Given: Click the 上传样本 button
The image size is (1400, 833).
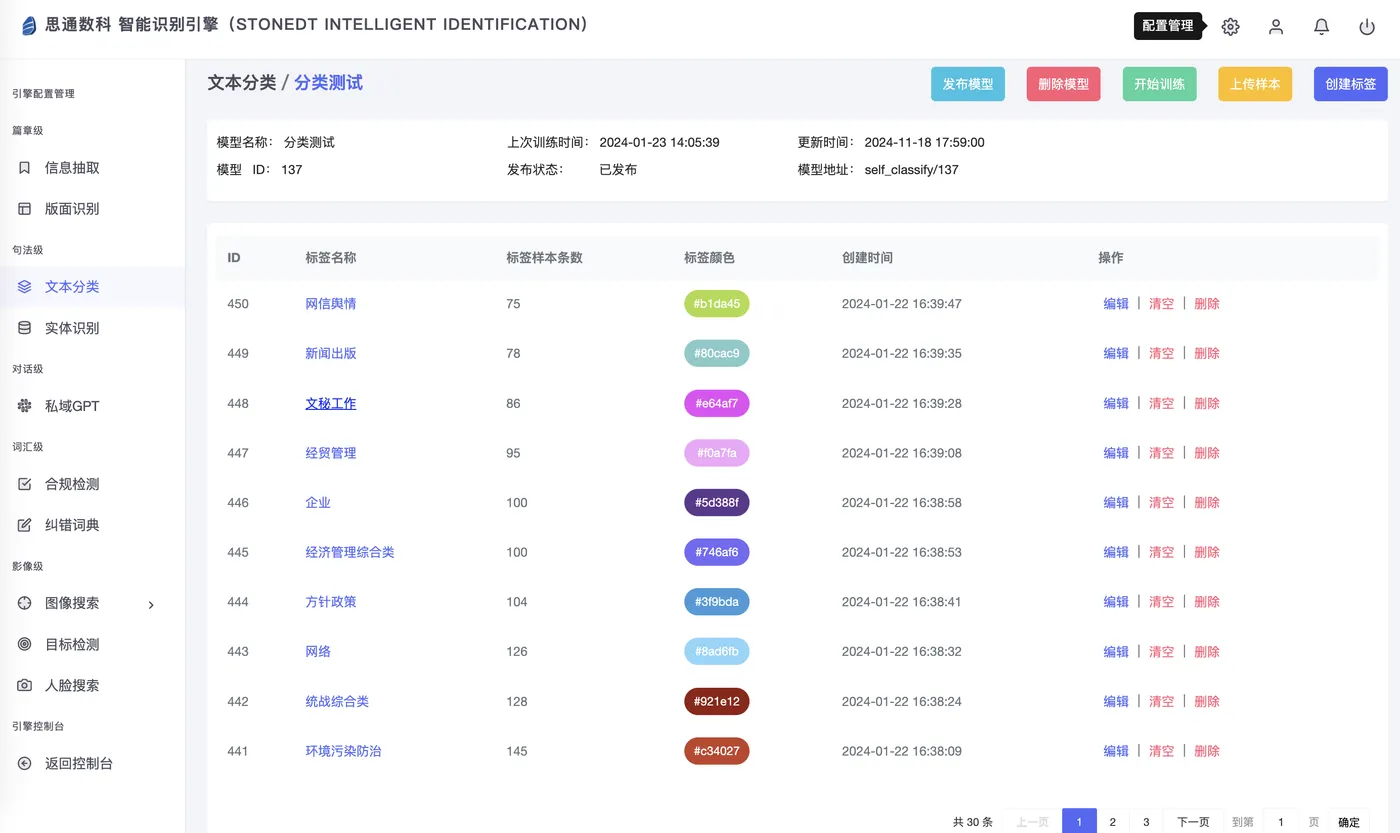Looking at the screenshot, I should pos(1255,84).
